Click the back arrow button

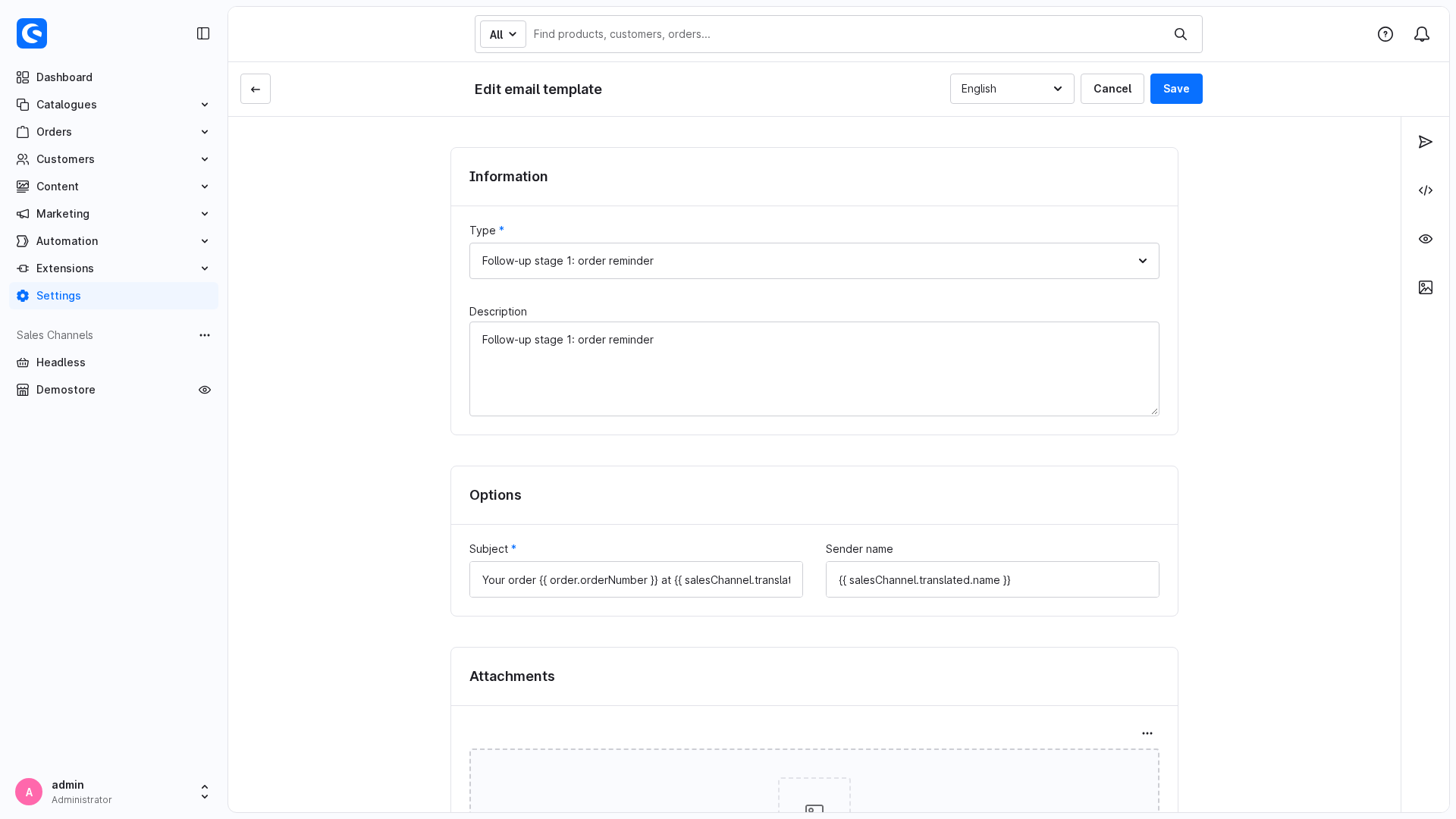point(256,89)
